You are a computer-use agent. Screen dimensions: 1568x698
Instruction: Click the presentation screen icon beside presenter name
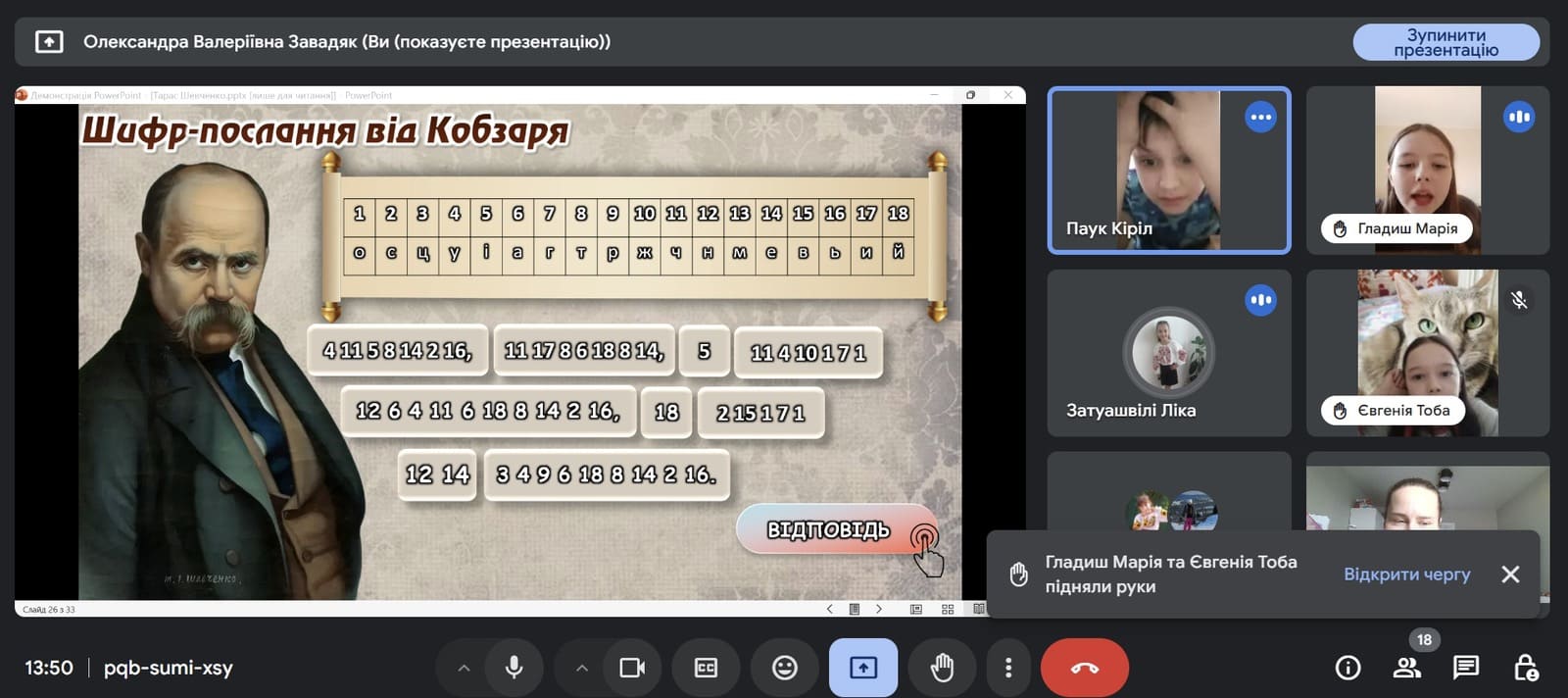click(49, 42)
